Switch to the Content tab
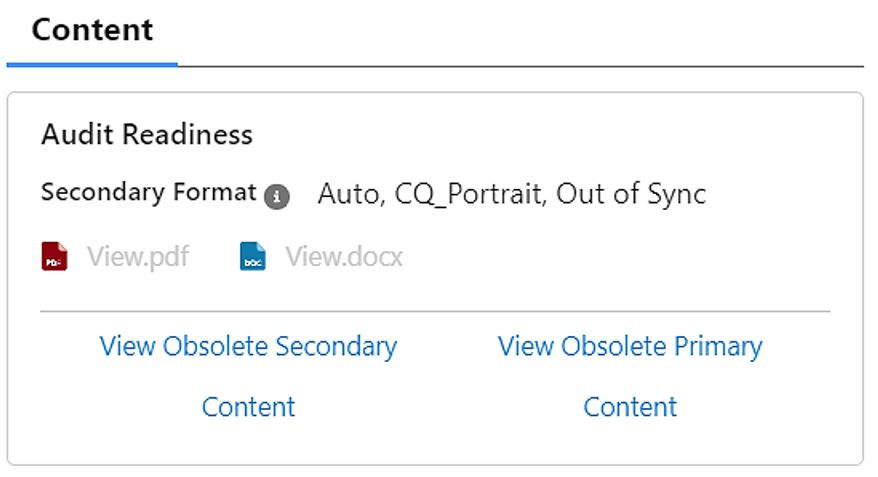 tap(92, 30)
